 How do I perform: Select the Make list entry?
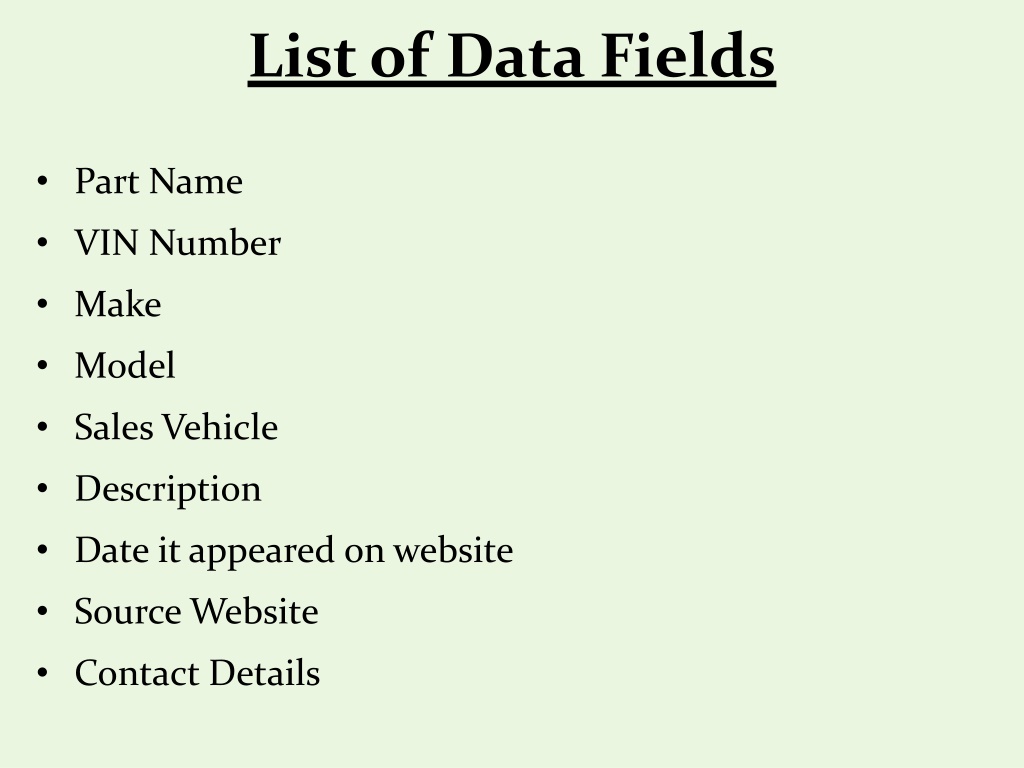[118, 304]
